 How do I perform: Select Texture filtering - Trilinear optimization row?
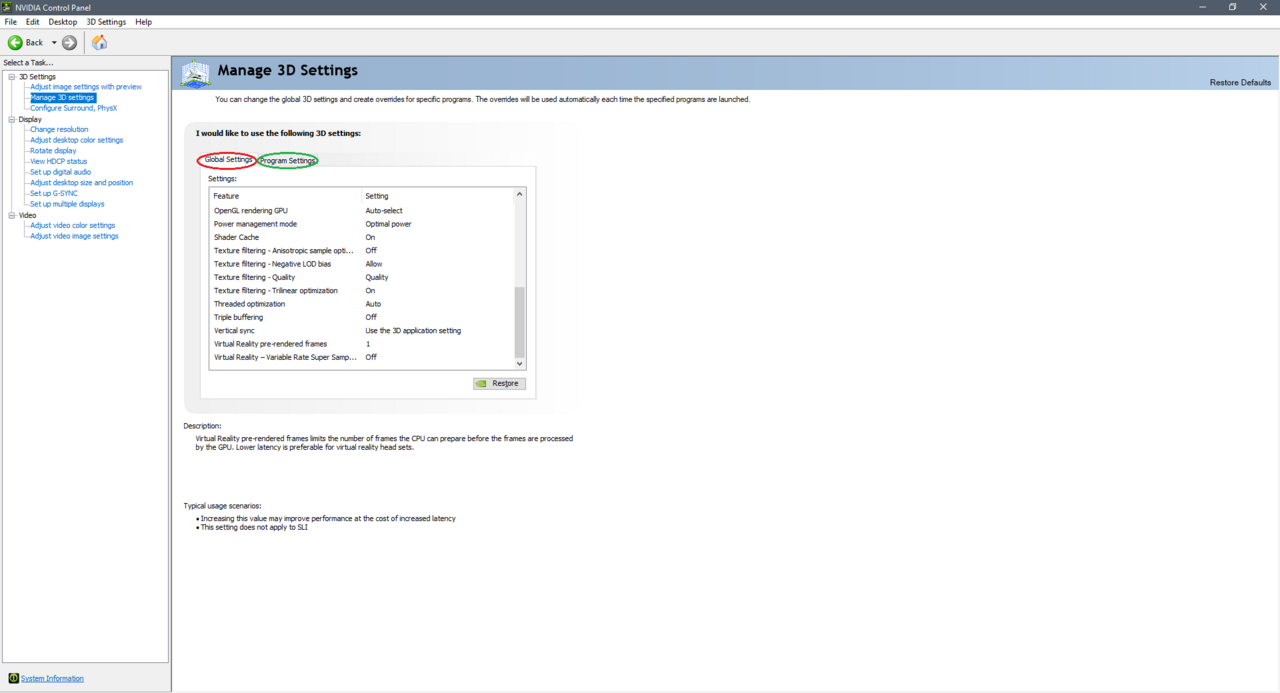pos(361,291)
